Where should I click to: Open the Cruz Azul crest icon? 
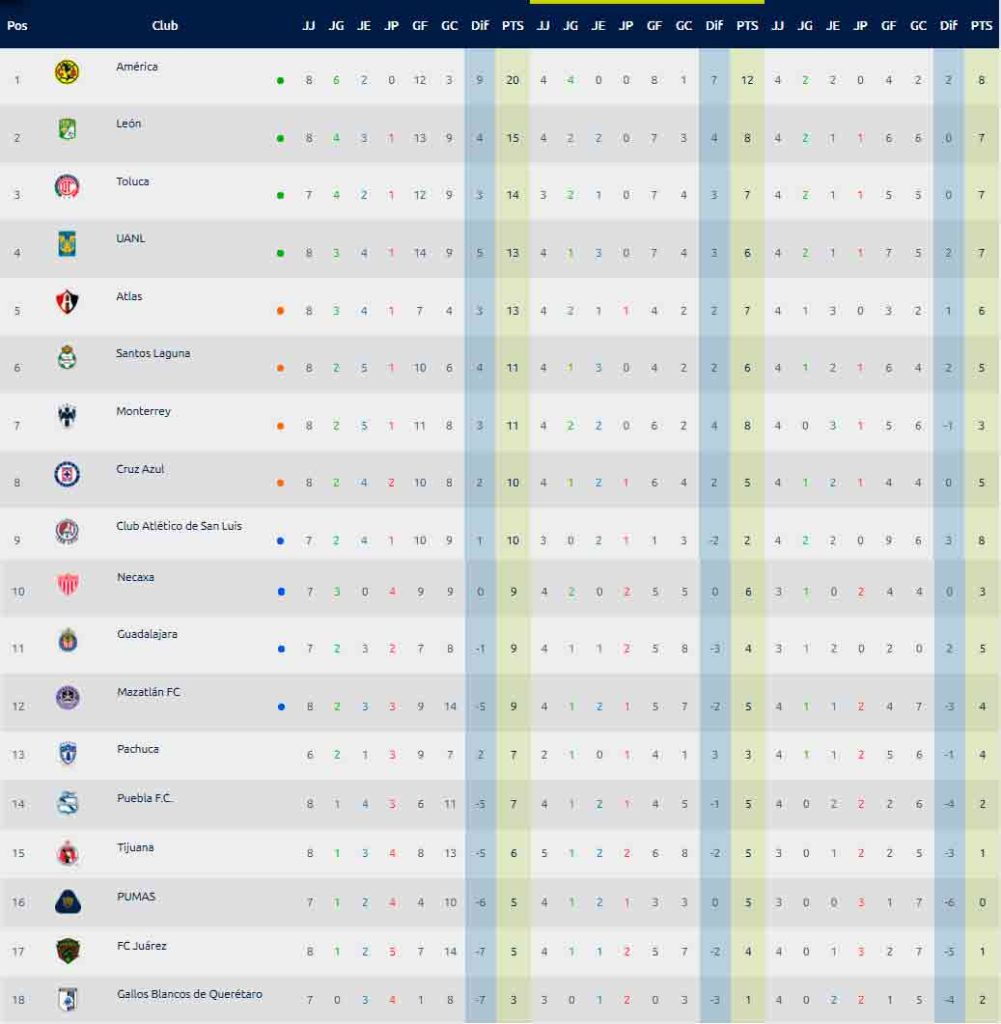[x=67, y=473]
